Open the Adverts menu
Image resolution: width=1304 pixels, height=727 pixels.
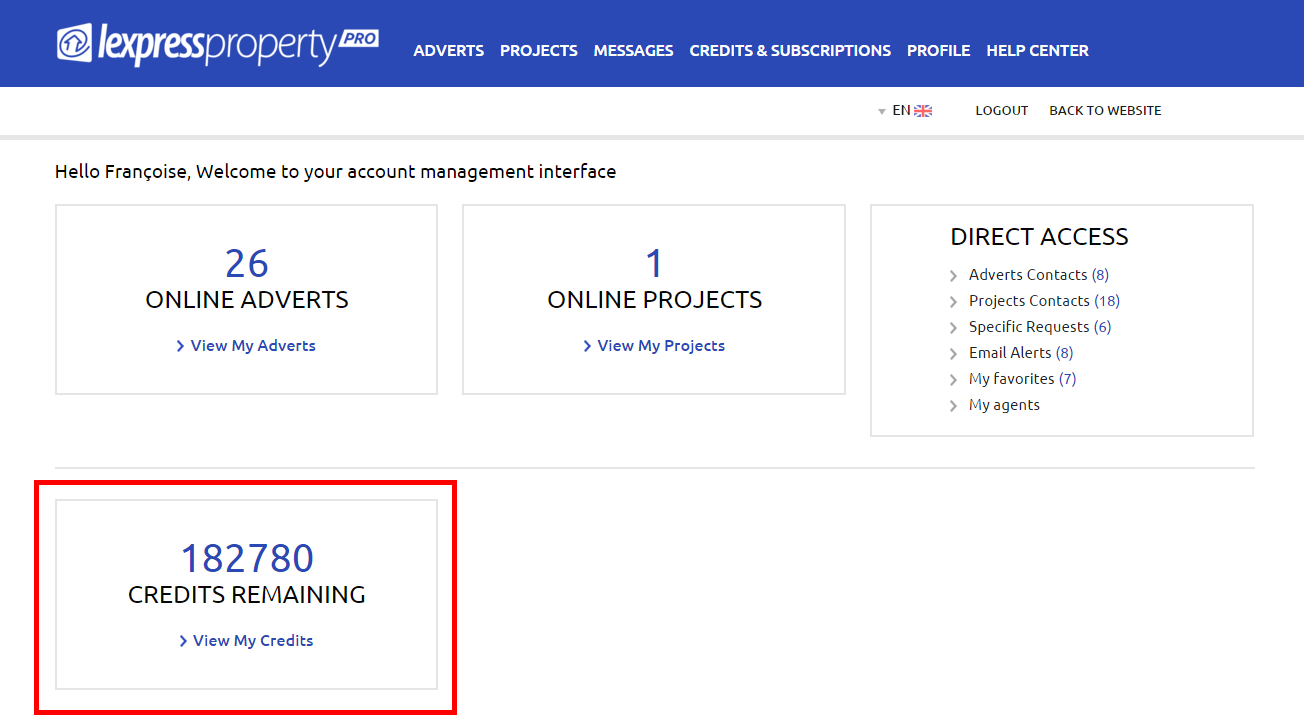coord(449,50)
